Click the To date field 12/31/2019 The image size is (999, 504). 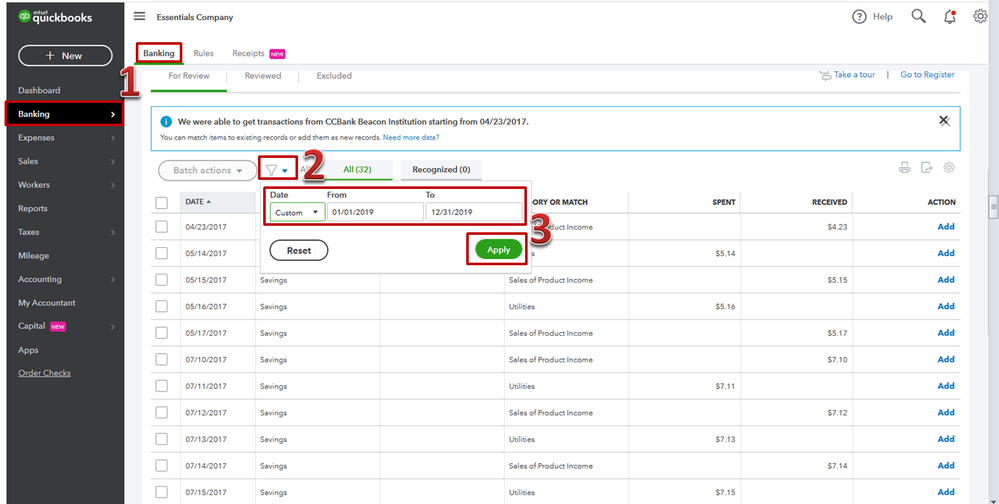tap(473, 212)
